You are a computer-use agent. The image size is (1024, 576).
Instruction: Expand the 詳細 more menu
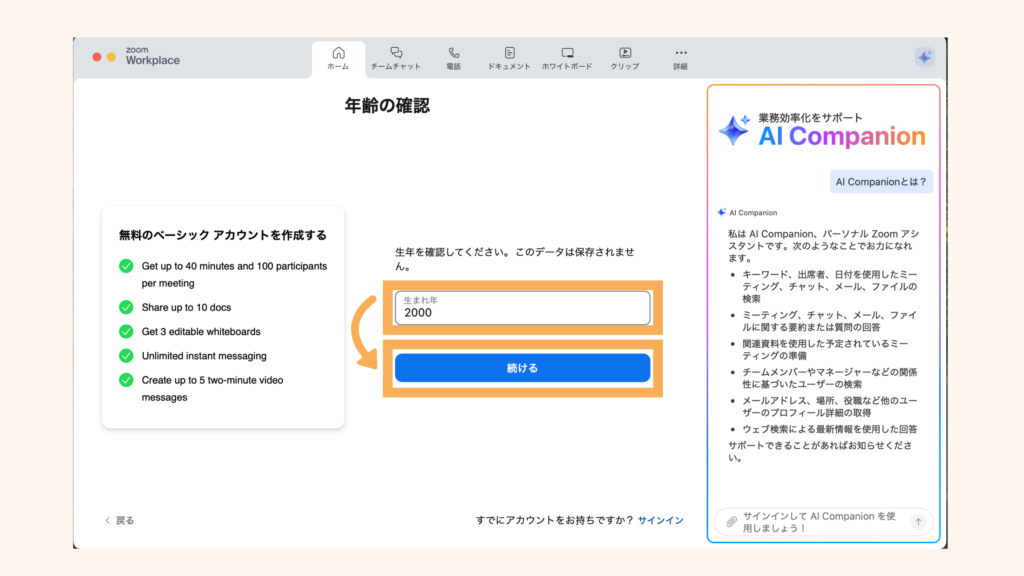click(681, 55)
